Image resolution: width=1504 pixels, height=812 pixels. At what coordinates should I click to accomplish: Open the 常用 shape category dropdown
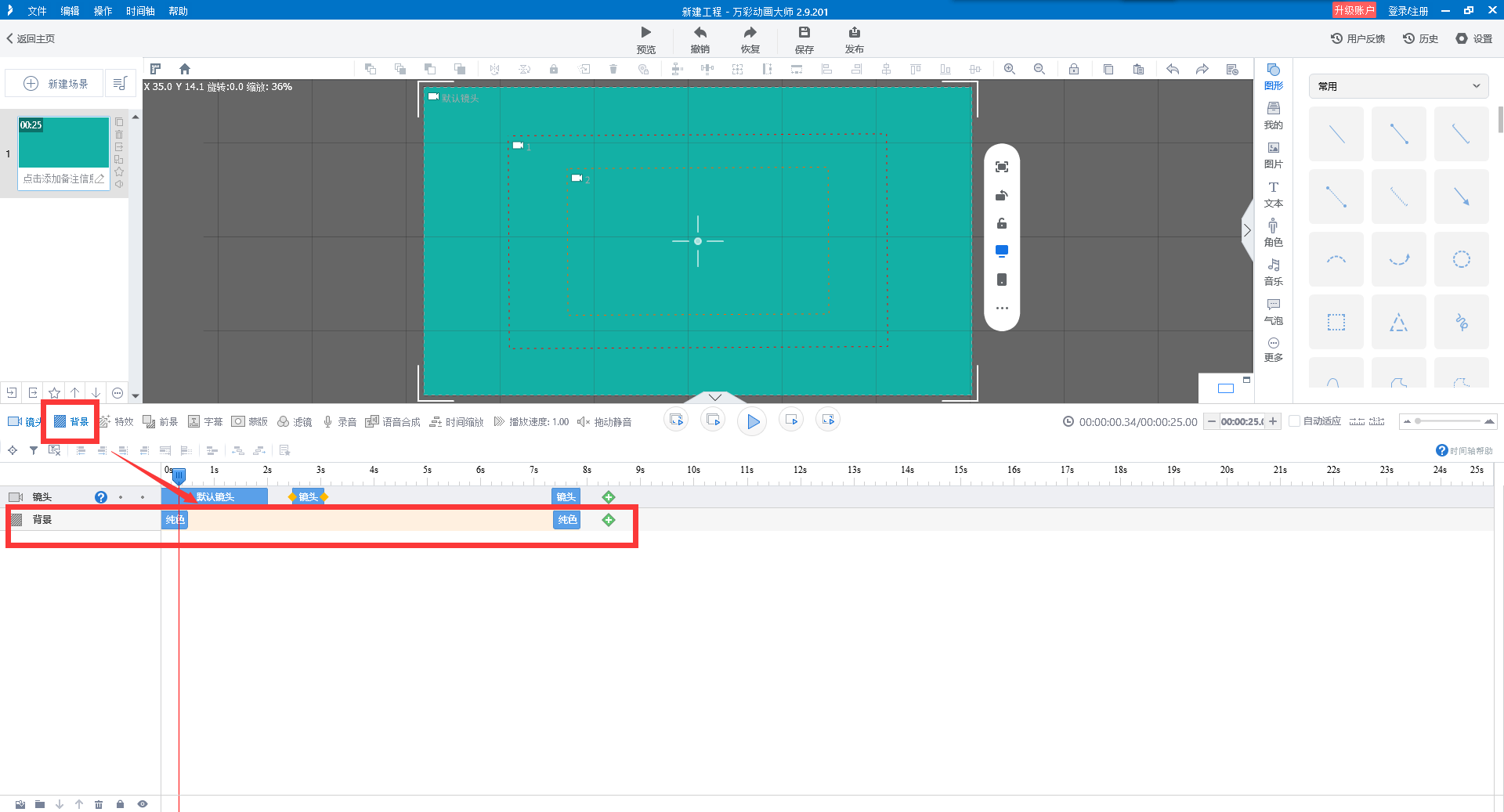[1399, 86]
